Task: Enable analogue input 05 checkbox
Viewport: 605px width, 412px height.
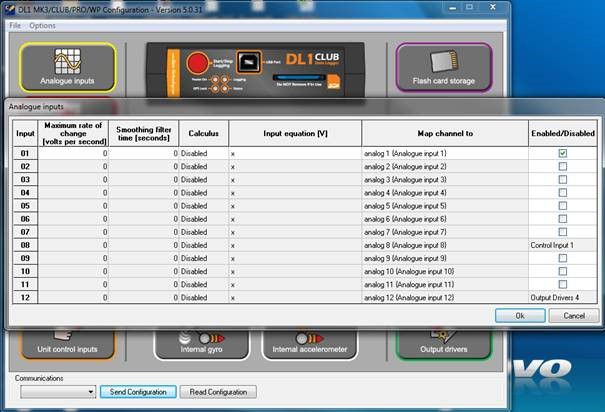Action: (563, 206)
